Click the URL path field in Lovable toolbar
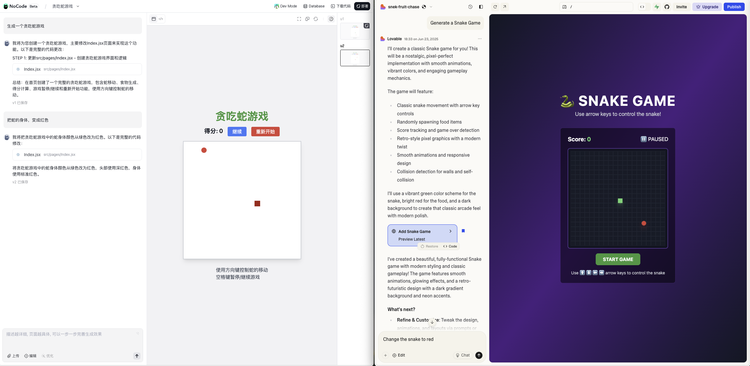 tap(596, 7)
